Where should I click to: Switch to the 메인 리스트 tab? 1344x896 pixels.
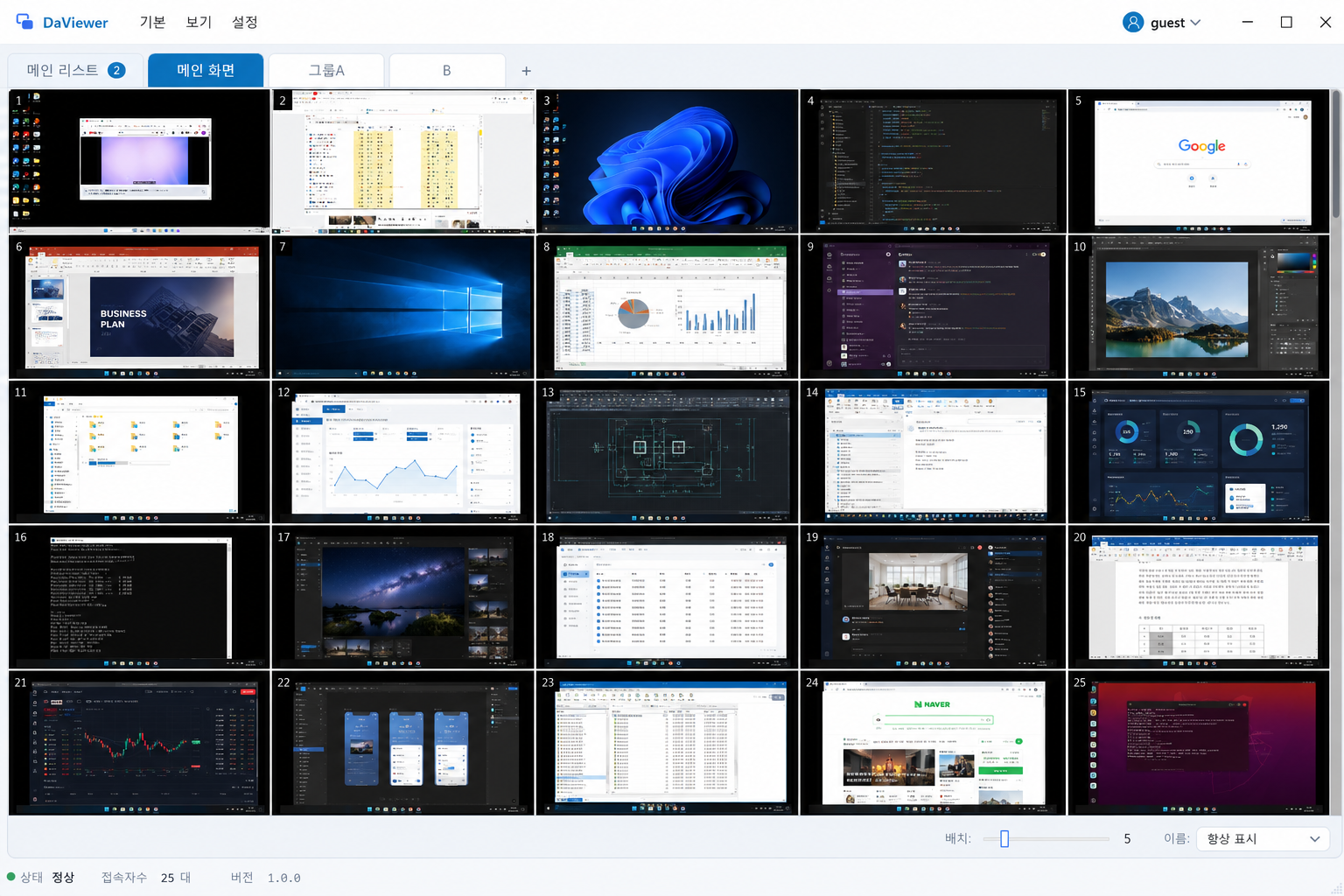click(x=75, y=70)
